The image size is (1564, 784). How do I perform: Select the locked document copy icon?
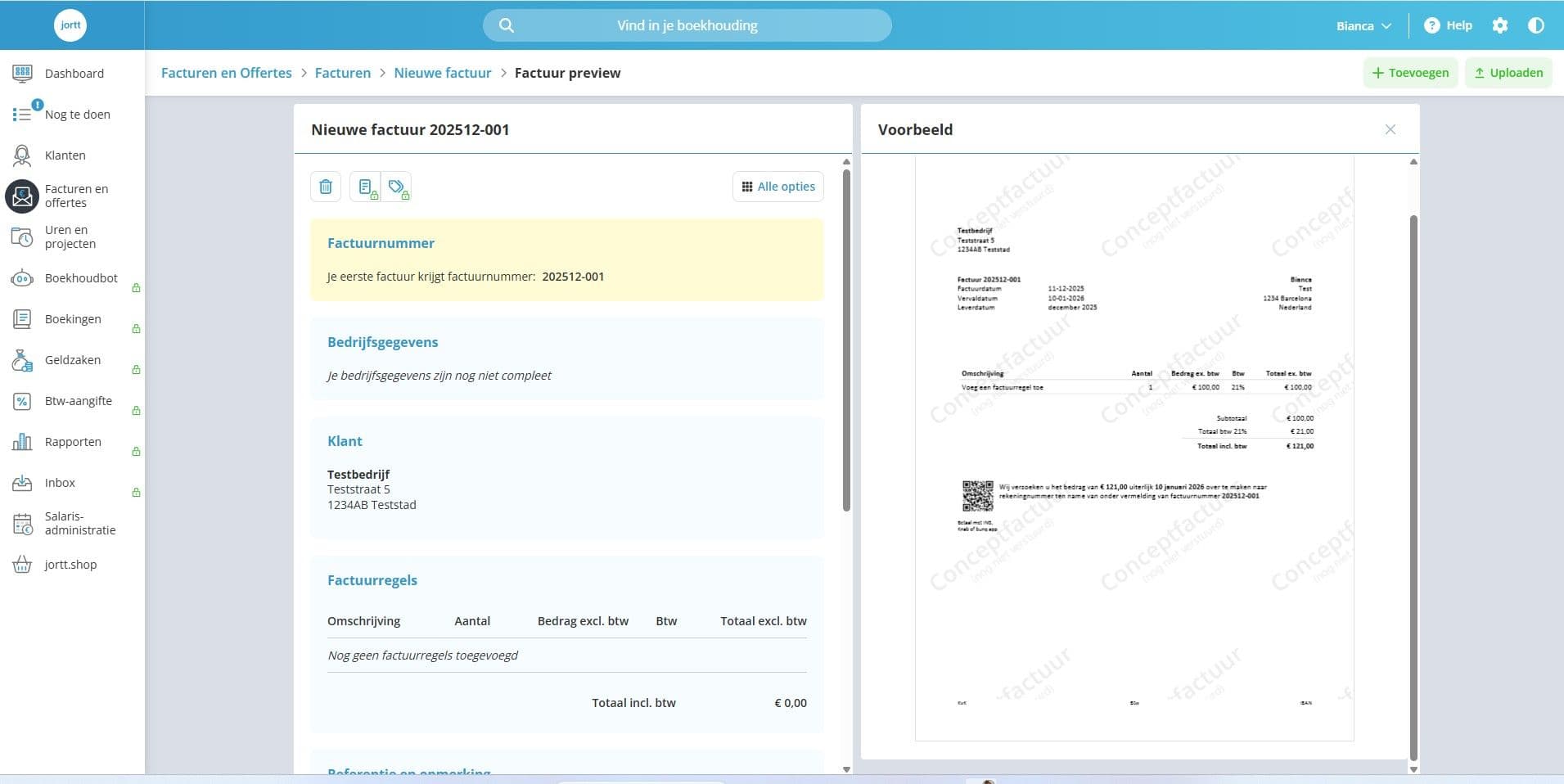tap(366, 186)
